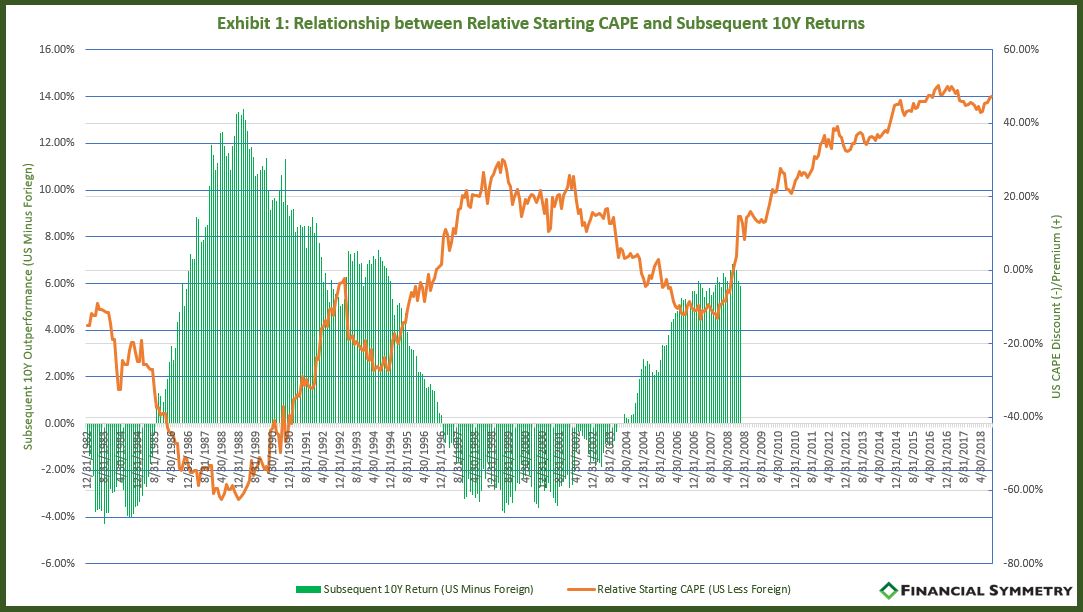
Task: Select the left axis title Subsequent 10Y Outperformance
Action: click(x=28, y=306)
